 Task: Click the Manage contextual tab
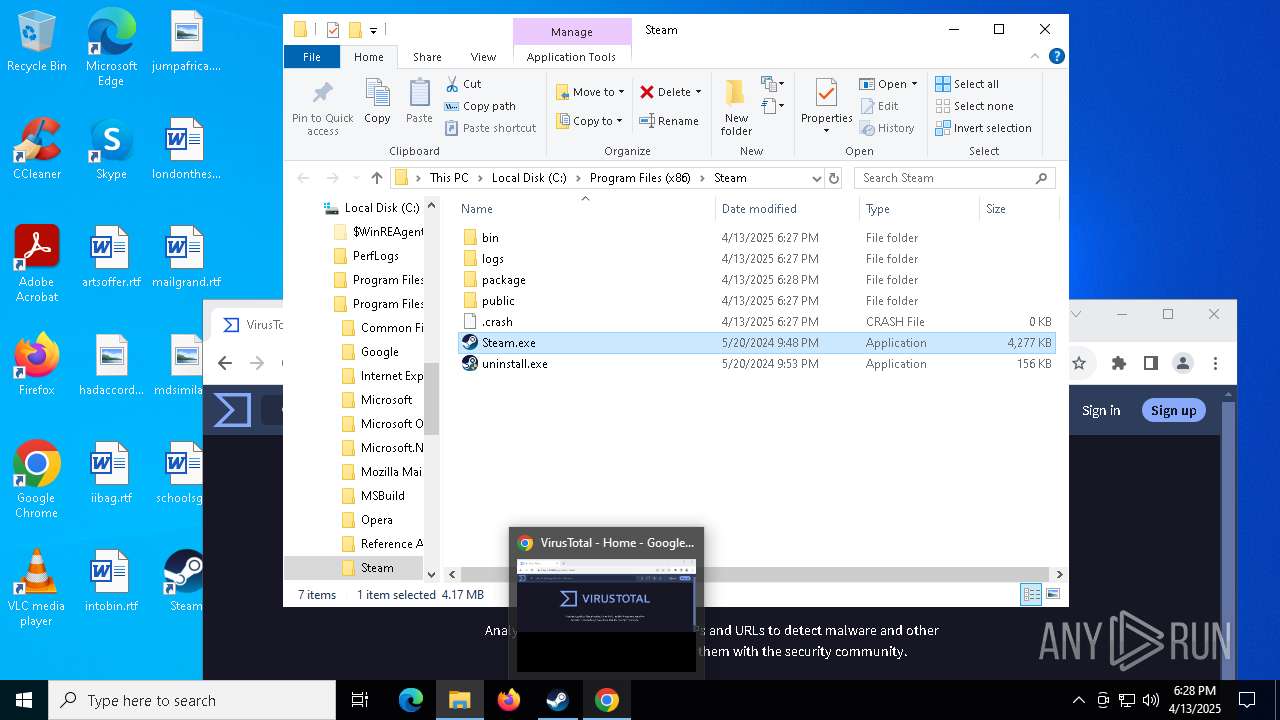(x=572, y=32)
